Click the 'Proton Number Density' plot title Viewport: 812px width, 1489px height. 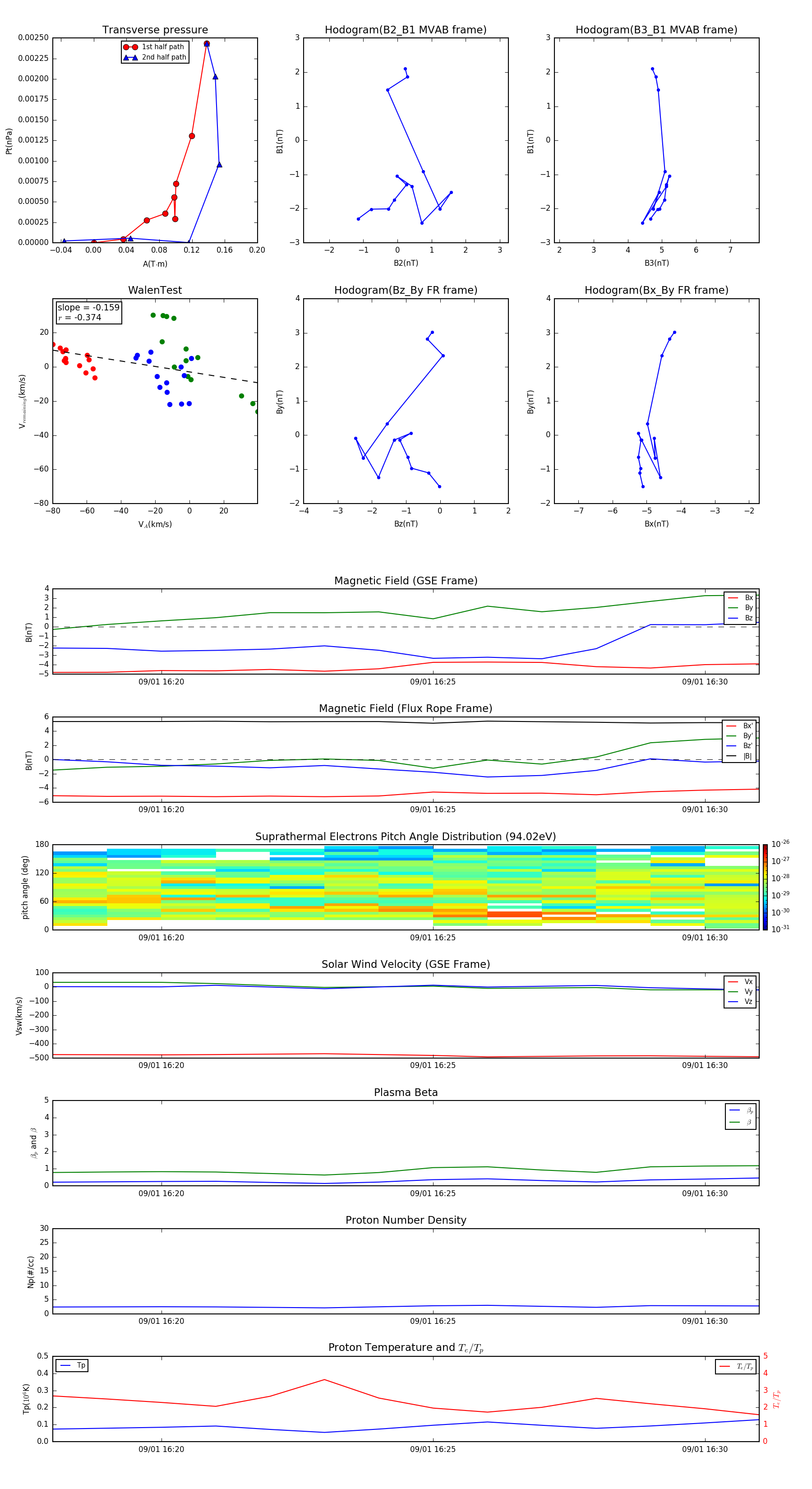coord(406,1220)
